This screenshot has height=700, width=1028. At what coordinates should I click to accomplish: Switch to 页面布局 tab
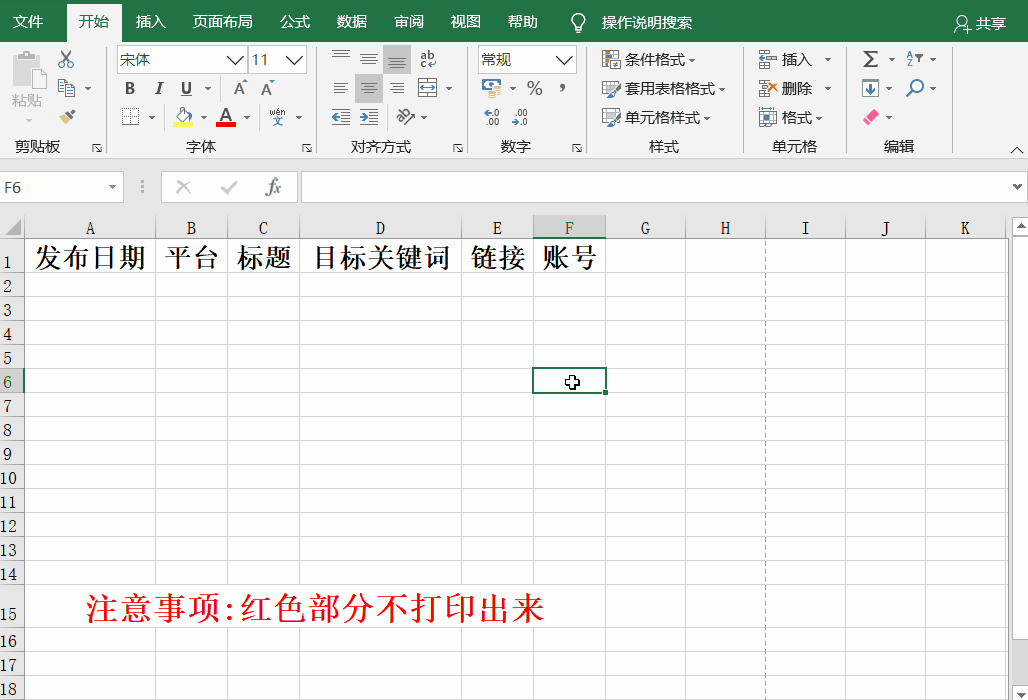pos(223,22)
